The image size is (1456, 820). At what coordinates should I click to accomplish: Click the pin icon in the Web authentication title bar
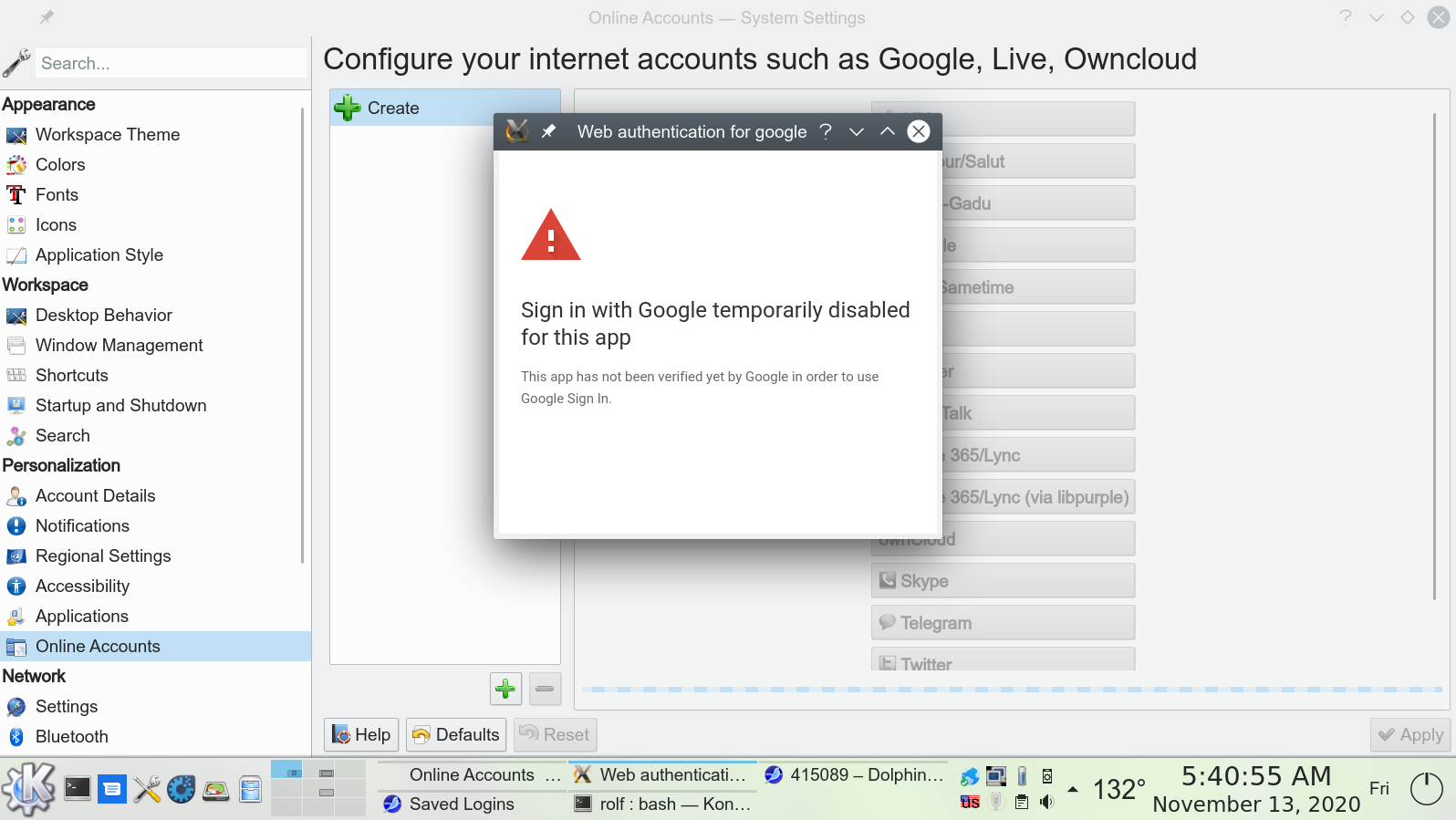548,131
